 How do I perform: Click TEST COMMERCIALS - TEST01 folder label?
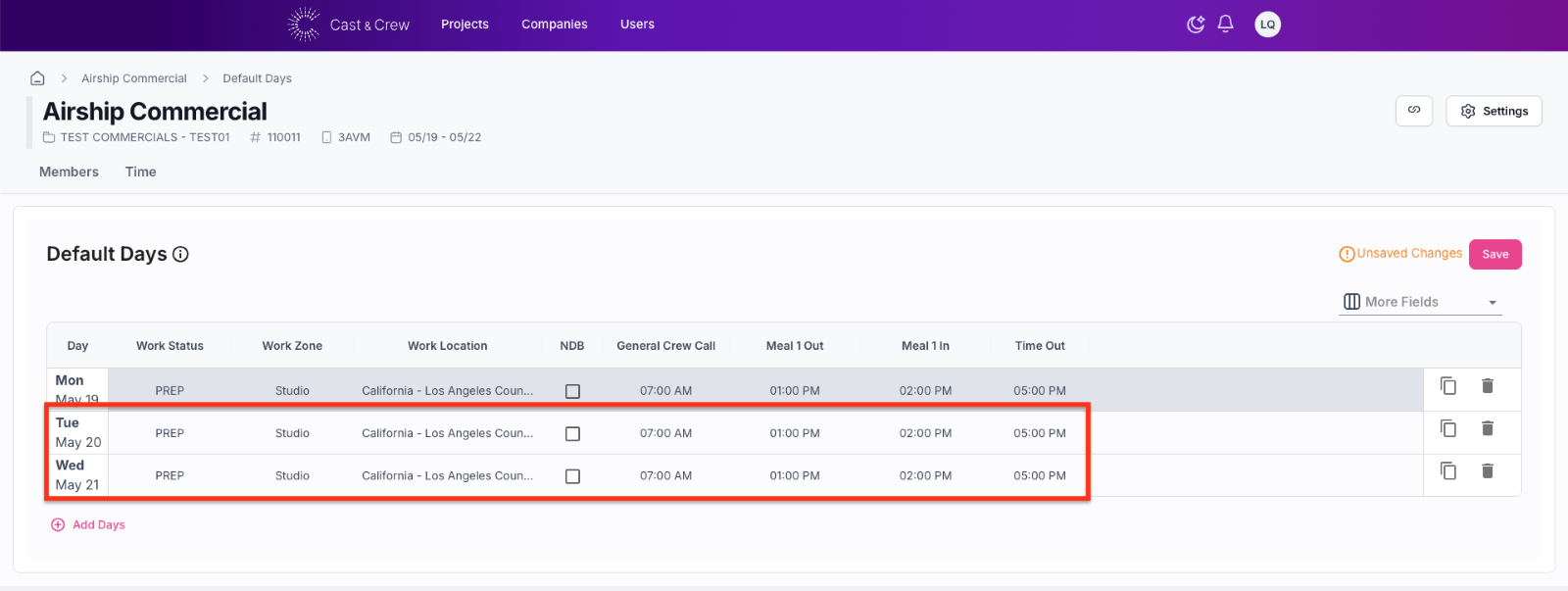coord(136,137)
